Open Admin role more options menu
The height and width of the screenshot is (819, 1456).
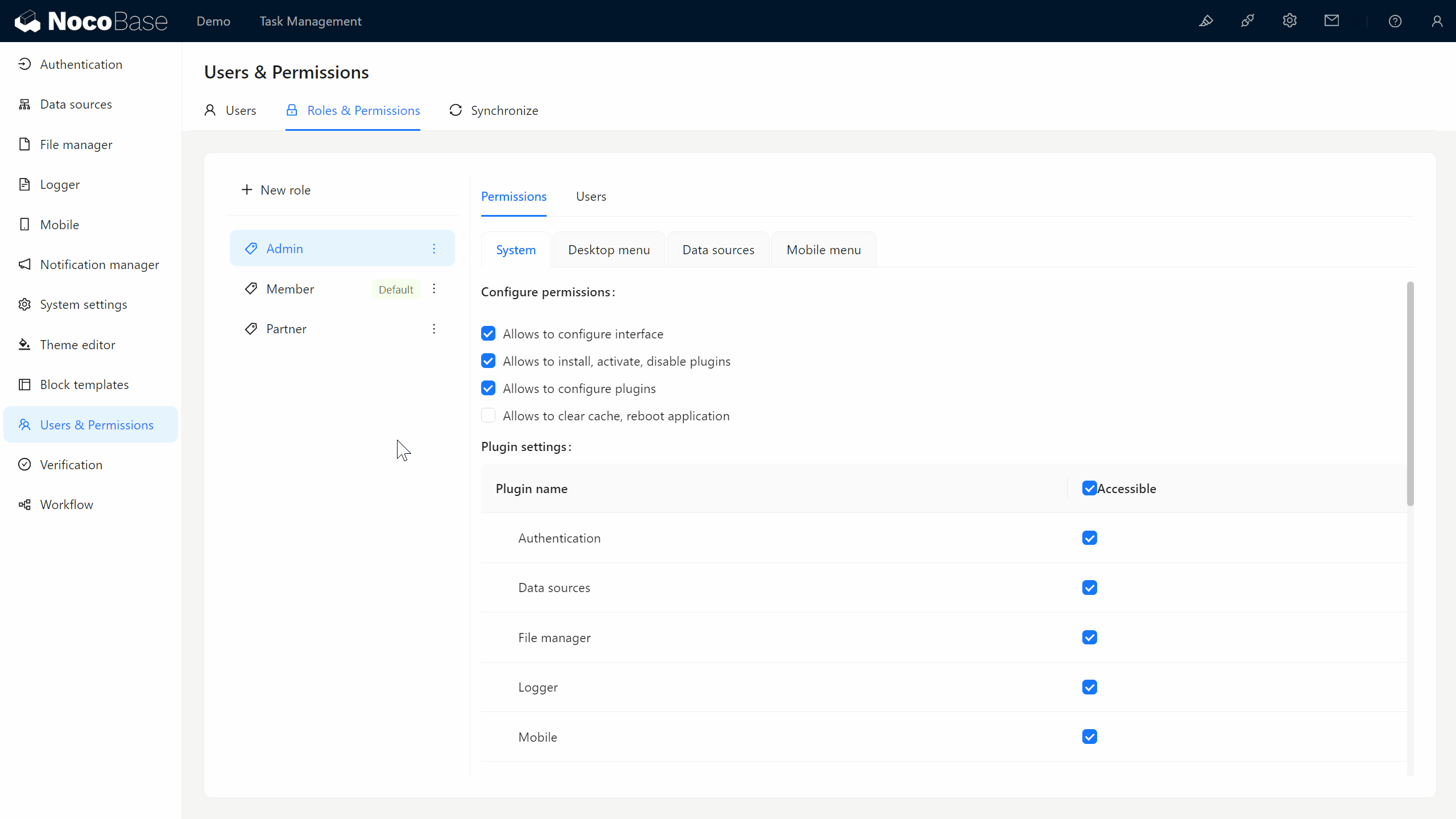(434, 249)
